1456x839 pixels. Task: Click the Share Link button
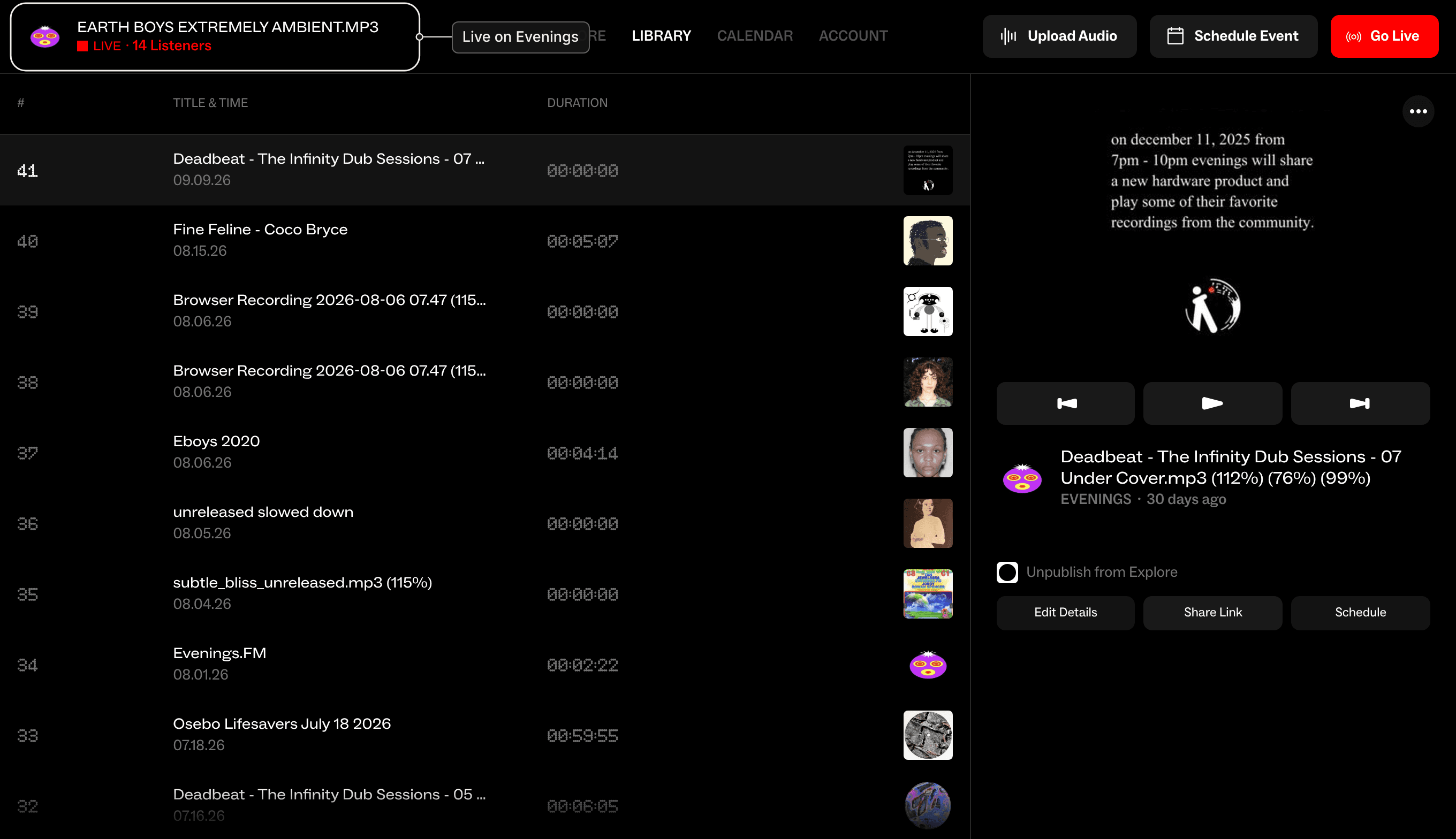click(x=1213, y=613)
